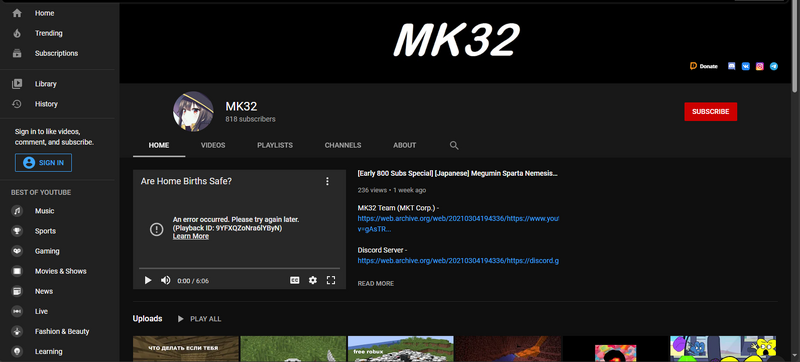Open Fashion & Beauty category
Viewport: 800px width, 362px height.
click(x=62, y=331)
